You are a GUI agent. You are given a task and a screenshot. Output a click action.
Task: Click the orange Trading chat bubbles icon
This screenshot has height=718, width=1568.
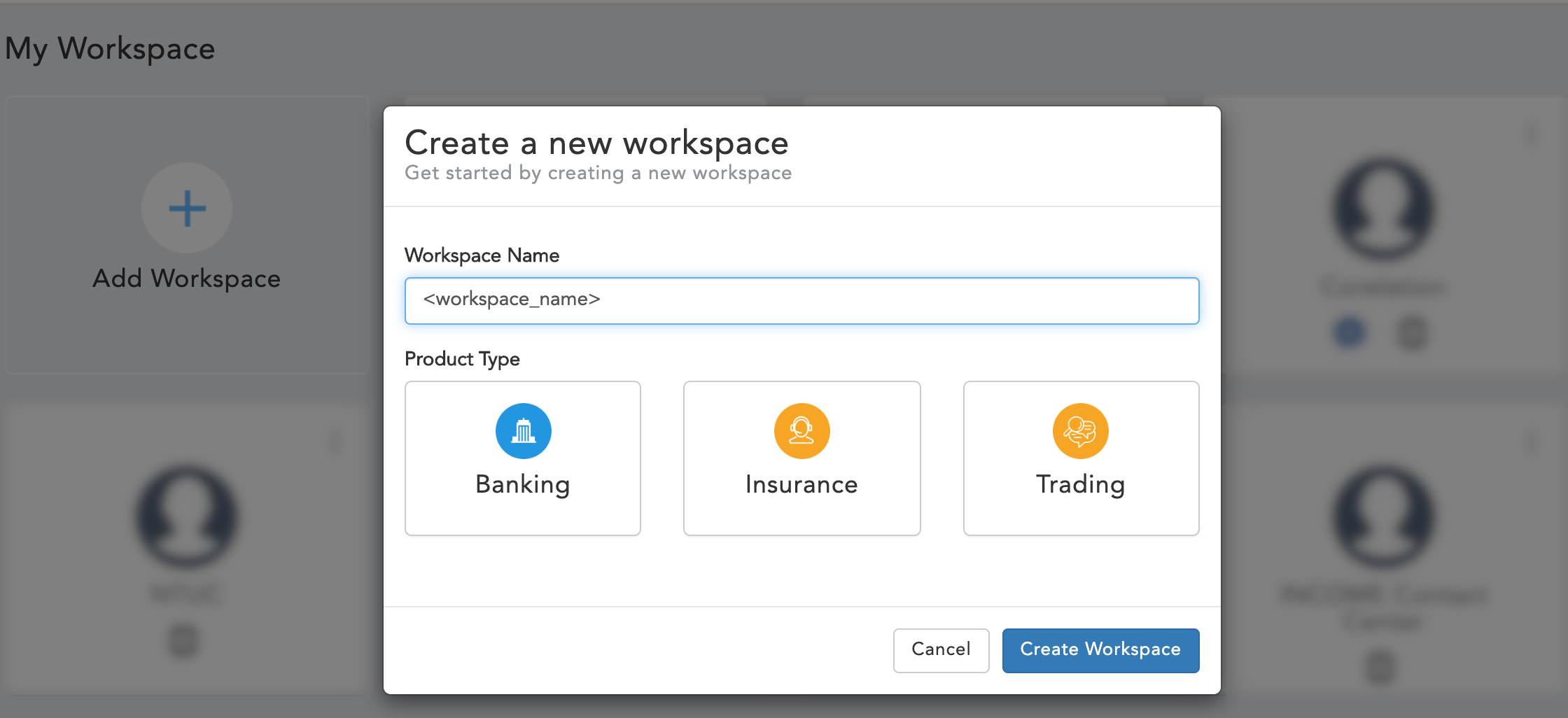[1081, 431]
